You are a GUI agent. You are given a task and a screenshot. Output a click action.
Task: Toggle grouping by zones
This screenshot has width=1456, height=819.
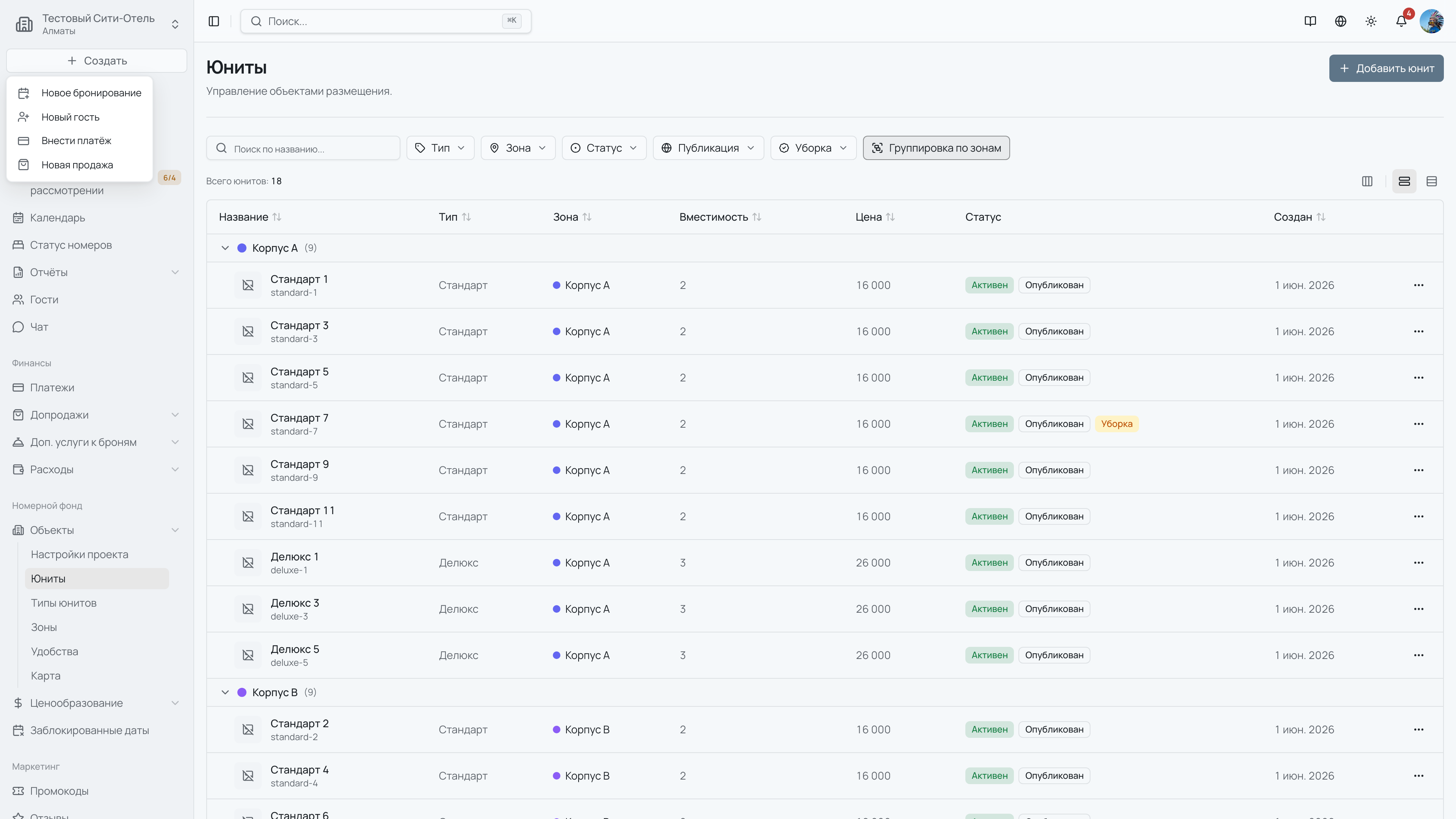(936, 147)
